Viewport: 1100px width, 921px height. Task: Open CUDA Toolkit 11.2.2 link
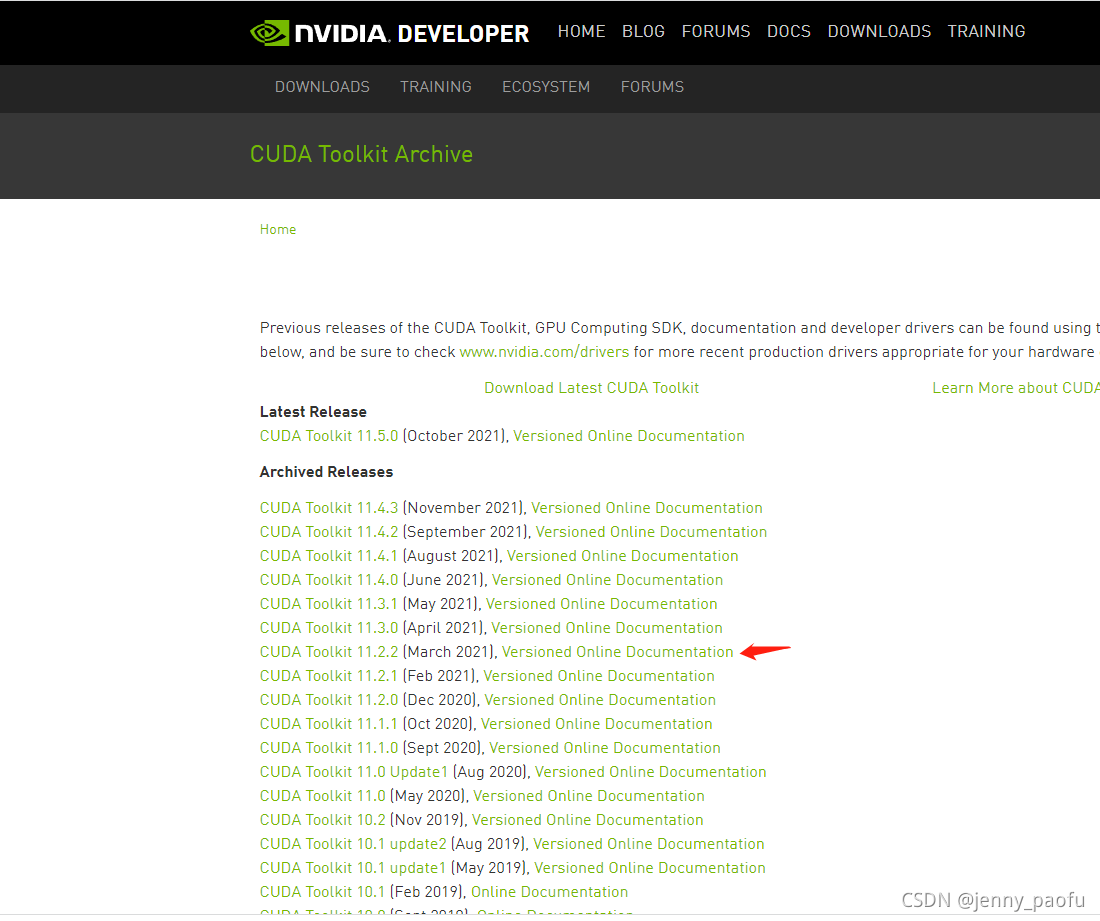pos(329,652)
